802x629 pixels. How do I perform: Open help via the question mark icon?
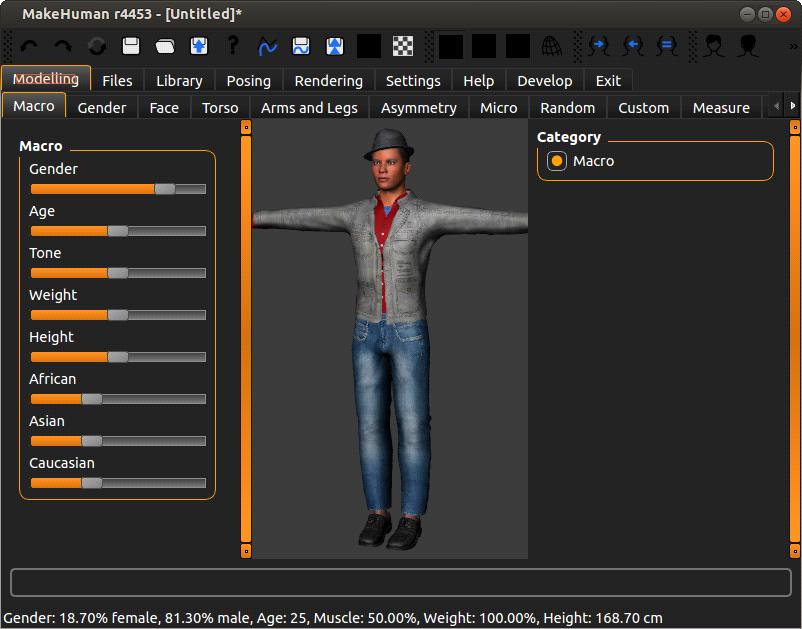(x=233, y=45)
